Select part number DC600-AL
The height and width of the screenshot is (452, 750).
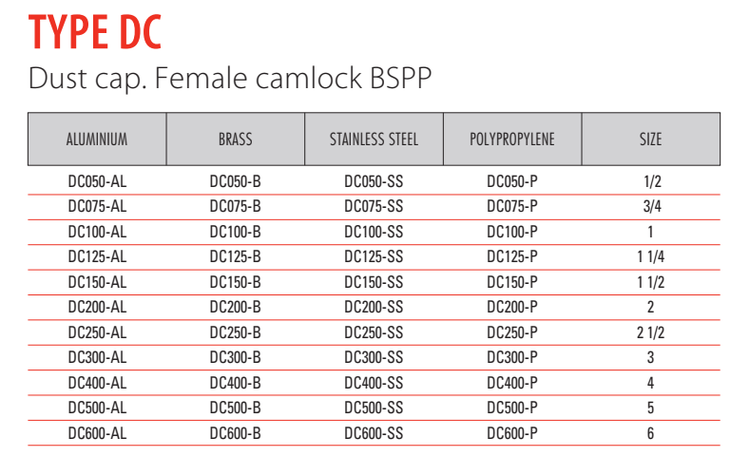tap(96, 432)
